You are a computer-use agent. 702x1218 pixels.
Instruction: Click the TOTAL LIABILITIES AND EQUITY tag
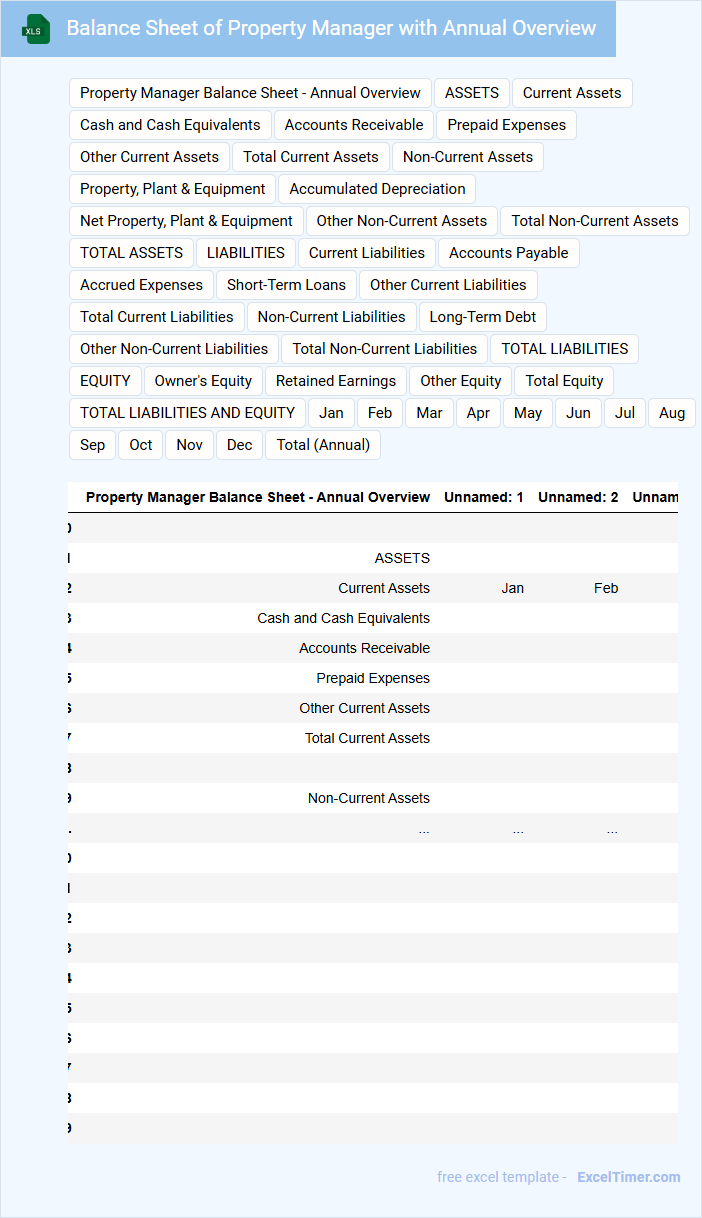click(187, 413)
